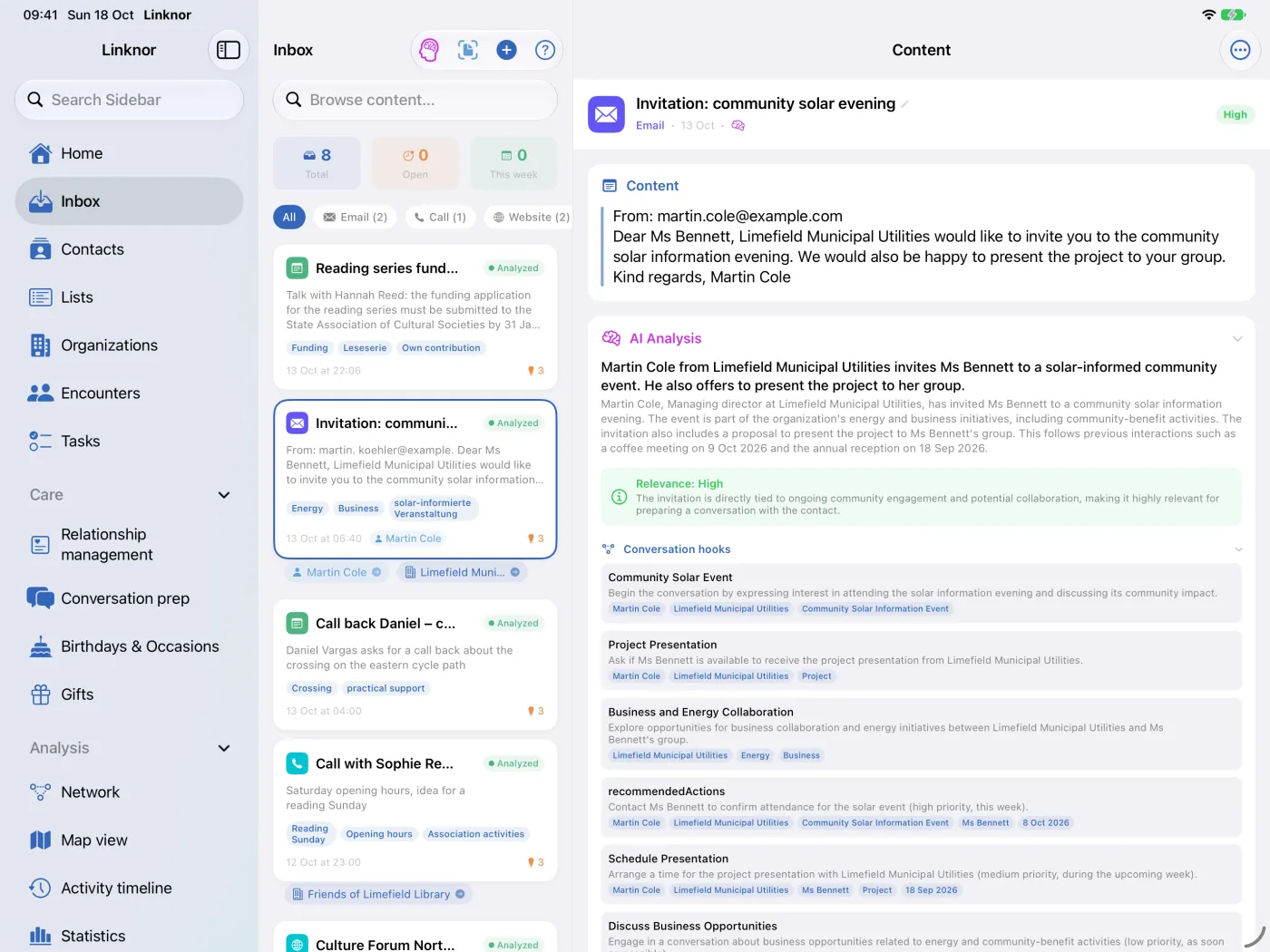Open Conversation prep in sidebar
This screenshot has height=952, width=1270.
[129, 598]
